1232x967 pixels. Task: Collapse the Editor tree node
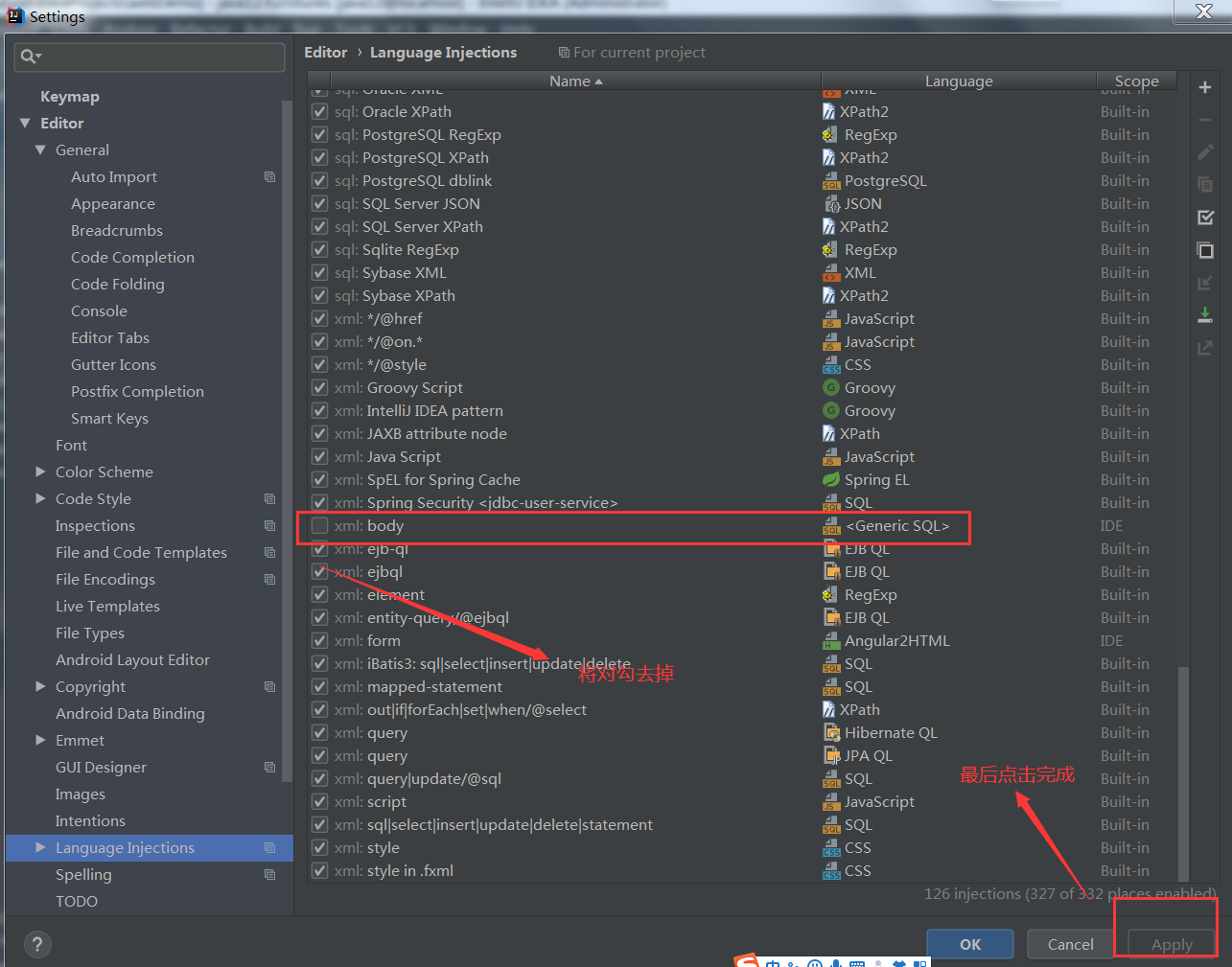[x=25, y=123]
